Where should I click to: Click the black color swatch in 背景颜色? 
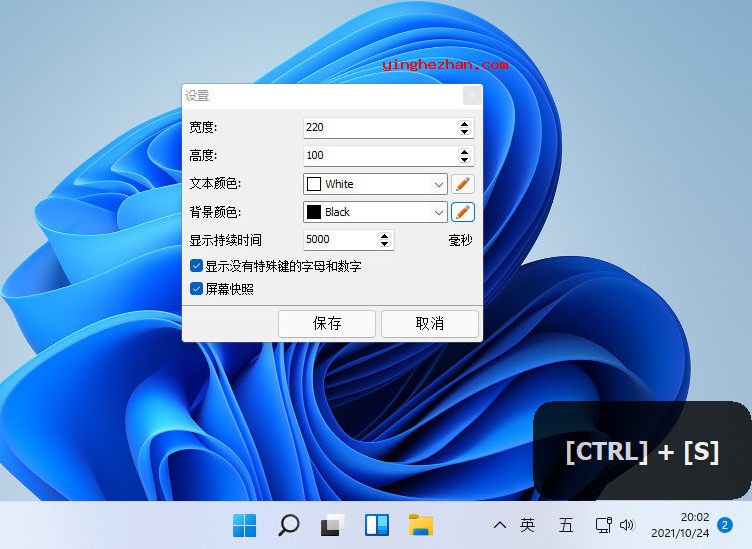[314, 212]
